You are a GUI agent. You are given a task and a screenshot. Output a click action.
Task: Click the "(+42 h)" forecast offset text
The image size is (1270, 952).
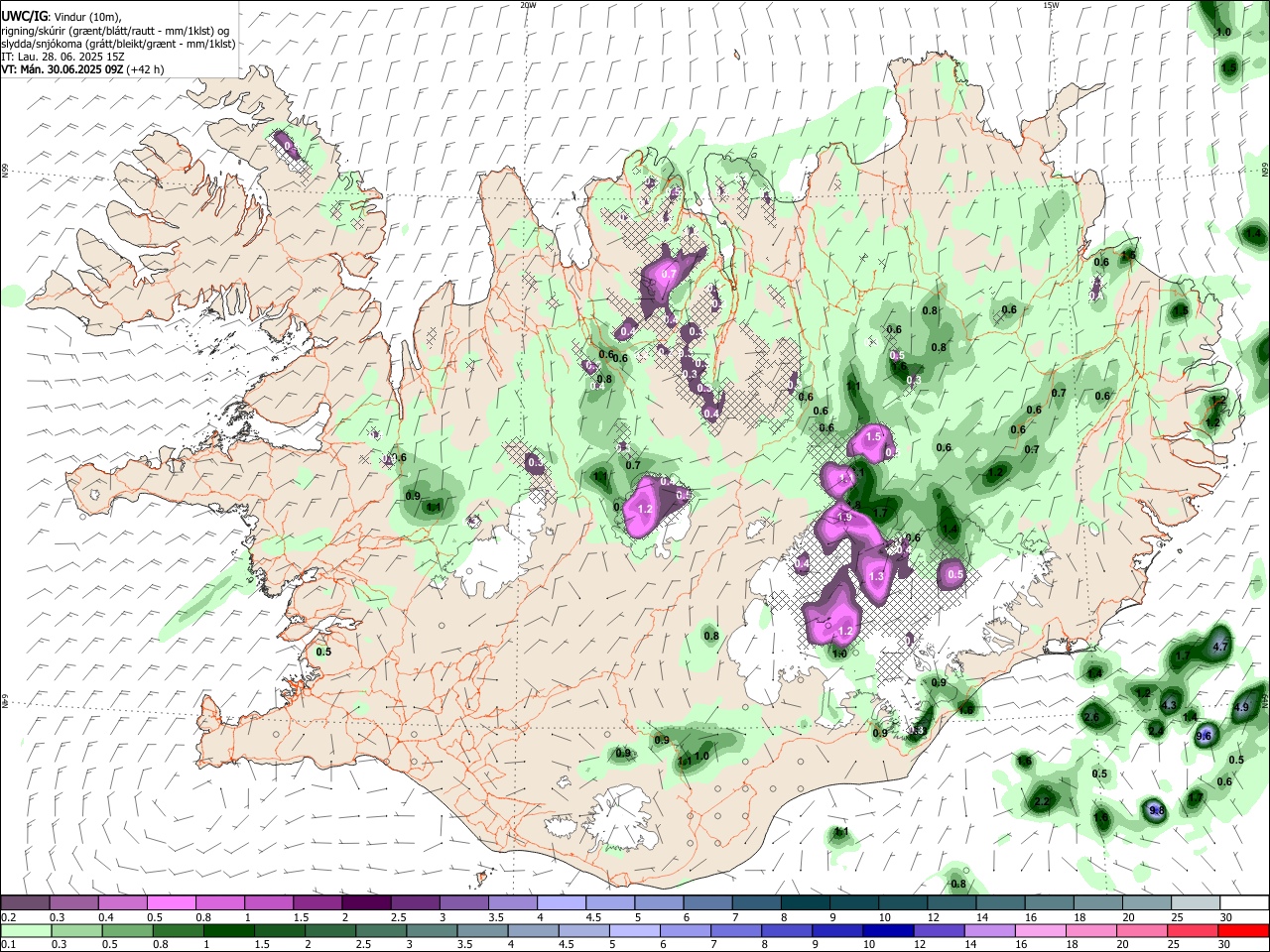click(146, 69)
